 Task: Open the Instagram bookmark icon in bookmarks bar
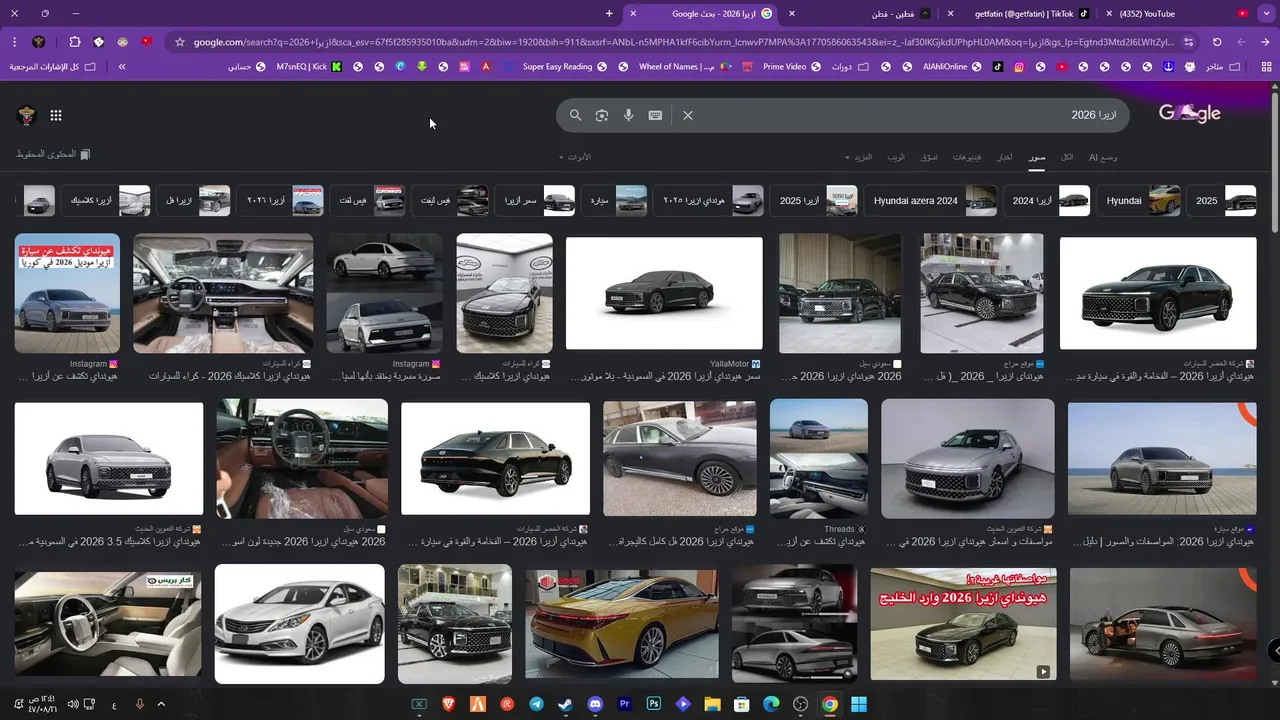[1019, 67]
